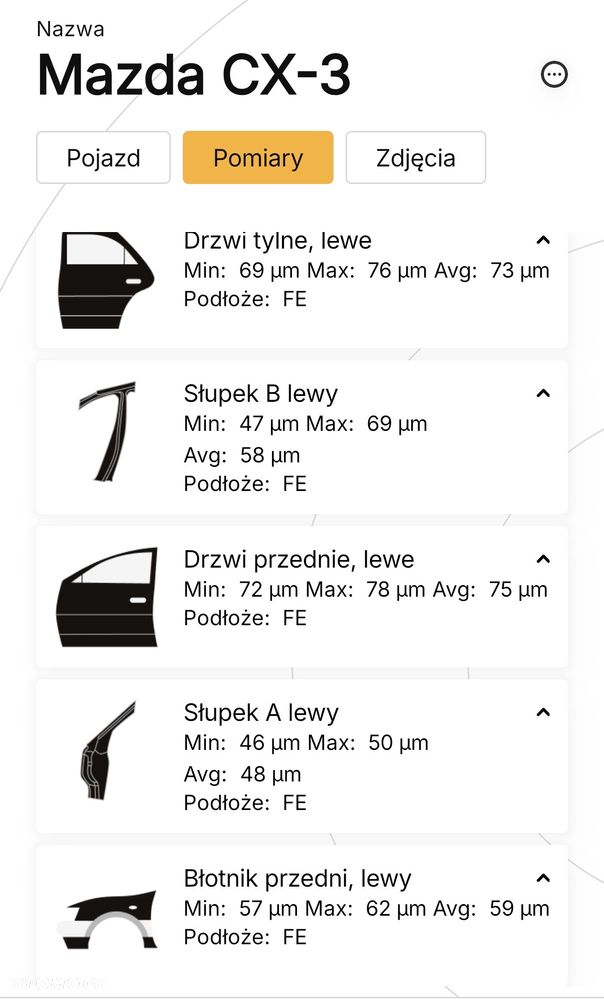Image resolution: width=604 pixels, height=999 pixels.
Task: Click the Drzwi tylne, lewe measurement values
Action: coord(367,271)
